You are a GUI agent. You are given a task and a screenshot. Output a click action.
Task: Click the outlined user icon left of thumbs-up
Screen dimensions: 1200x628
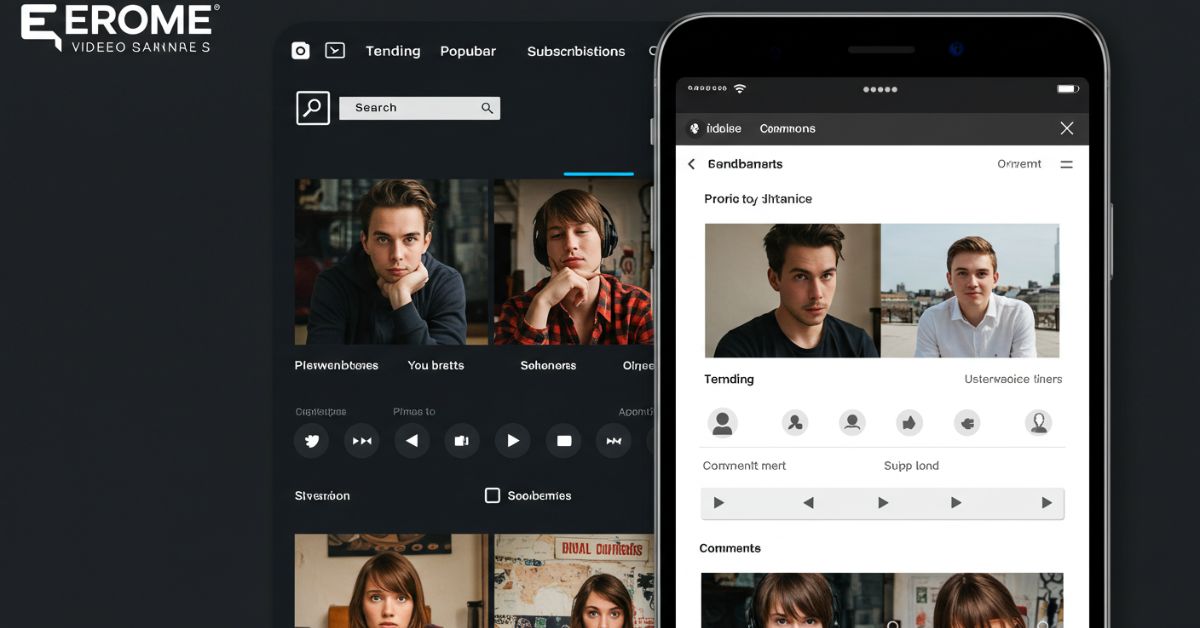click(x=852, y=422)
